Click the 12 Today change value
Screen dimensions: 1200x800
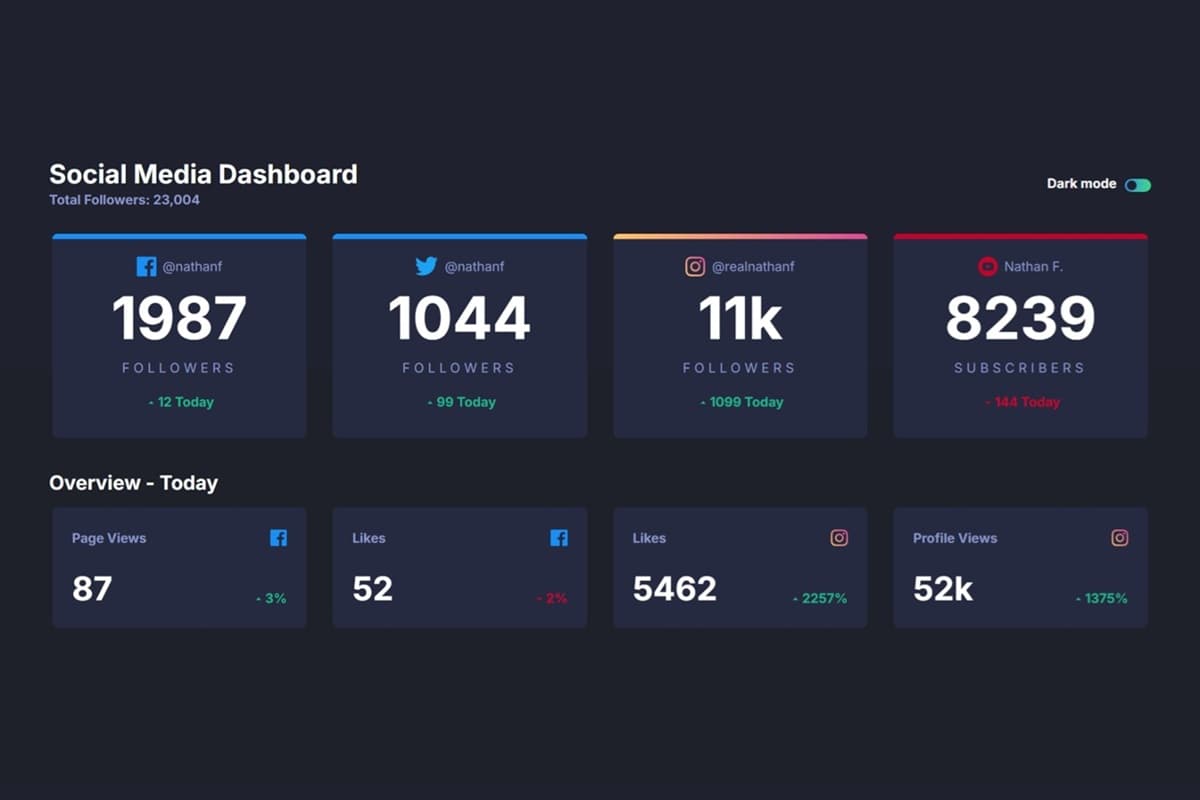tap(180, 402)
